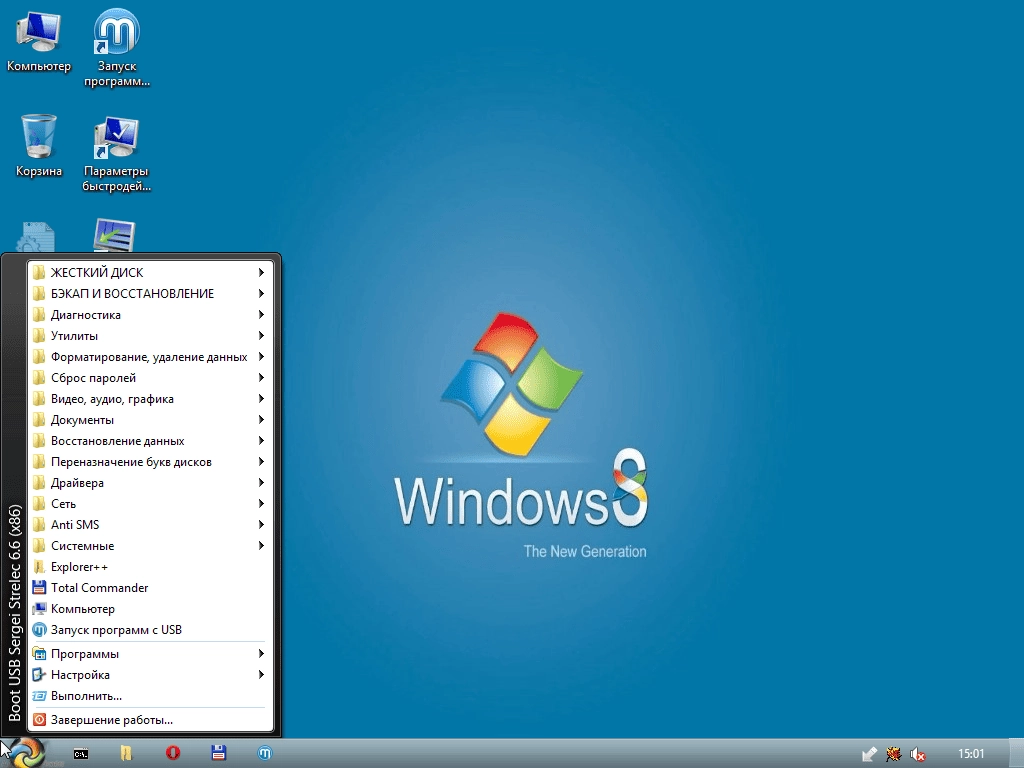Expand the Программы submenu arrow
1024x768 pixels.
[261, 653]
